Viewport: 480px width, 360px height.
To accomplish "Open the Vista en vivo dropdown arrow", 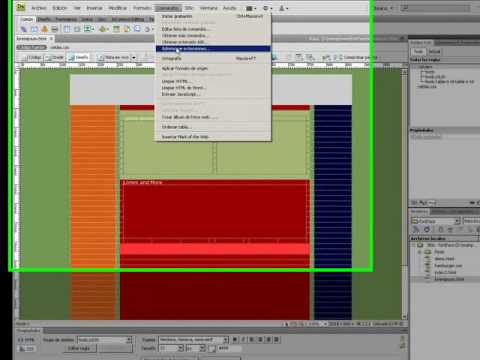I will click(x=134, y=57).
